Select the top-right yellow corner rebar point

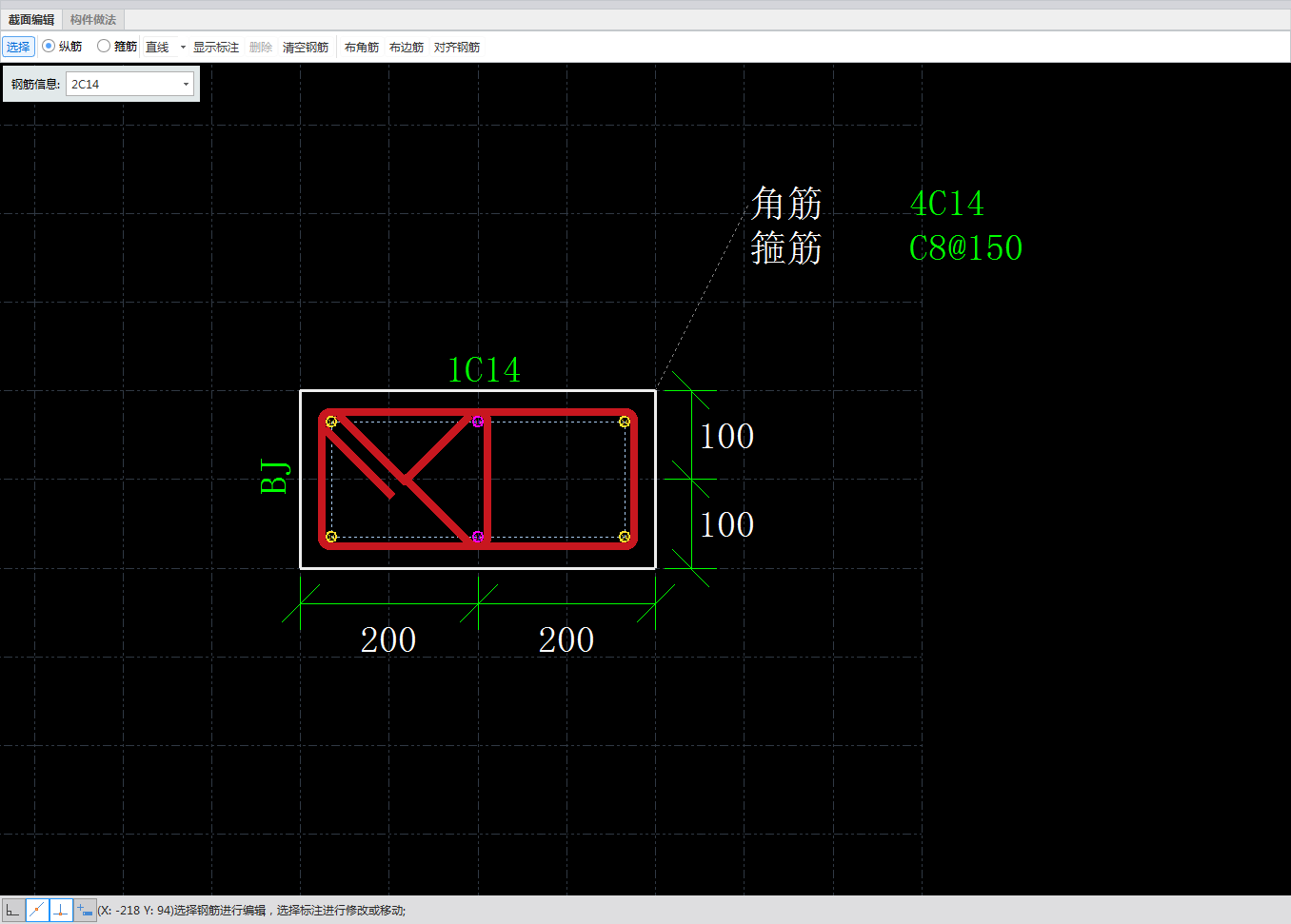pyautogui.click(x=625, y=422)
